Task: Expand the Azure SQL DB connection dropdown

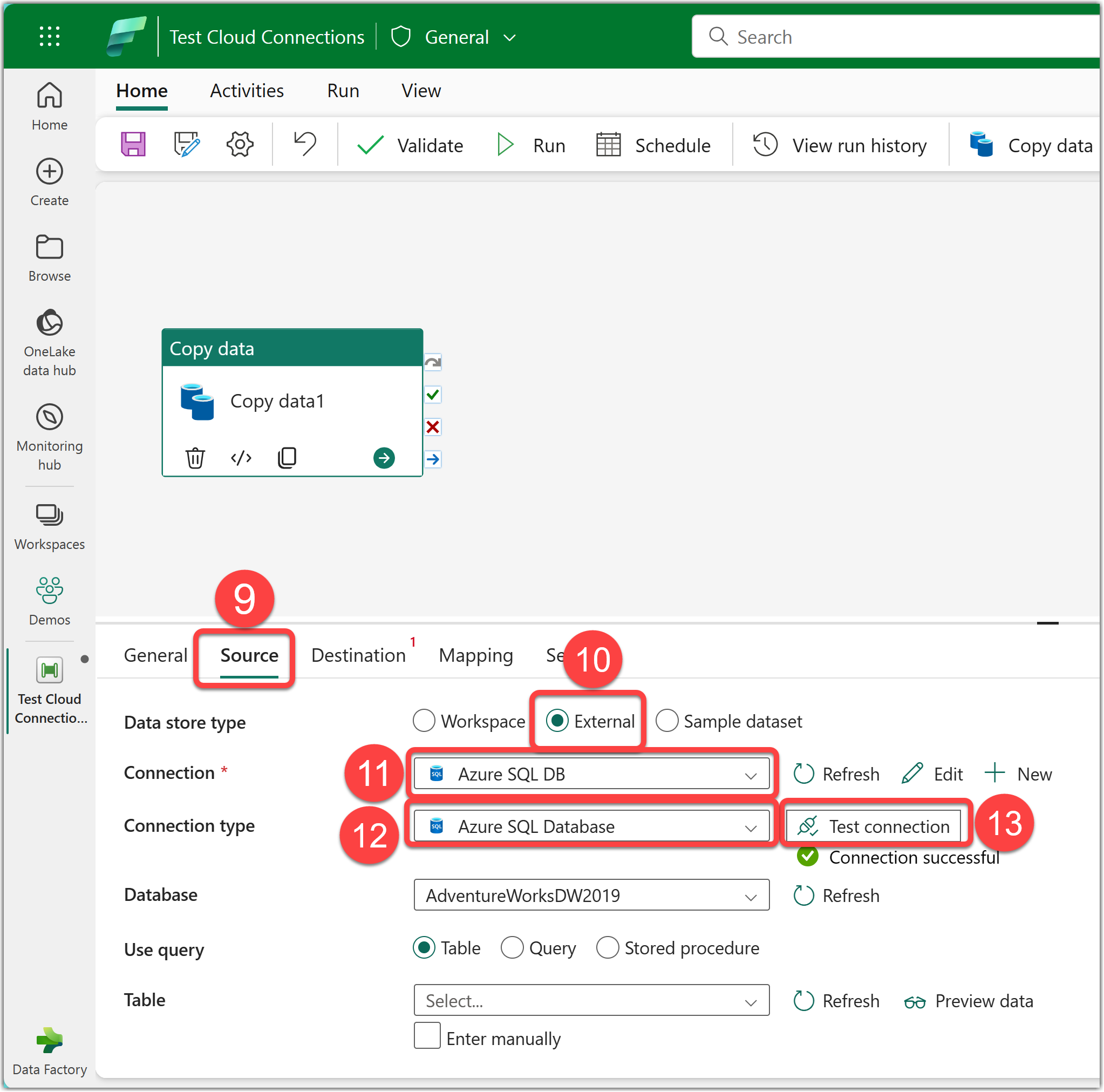Action: click(x=591, y=774)
